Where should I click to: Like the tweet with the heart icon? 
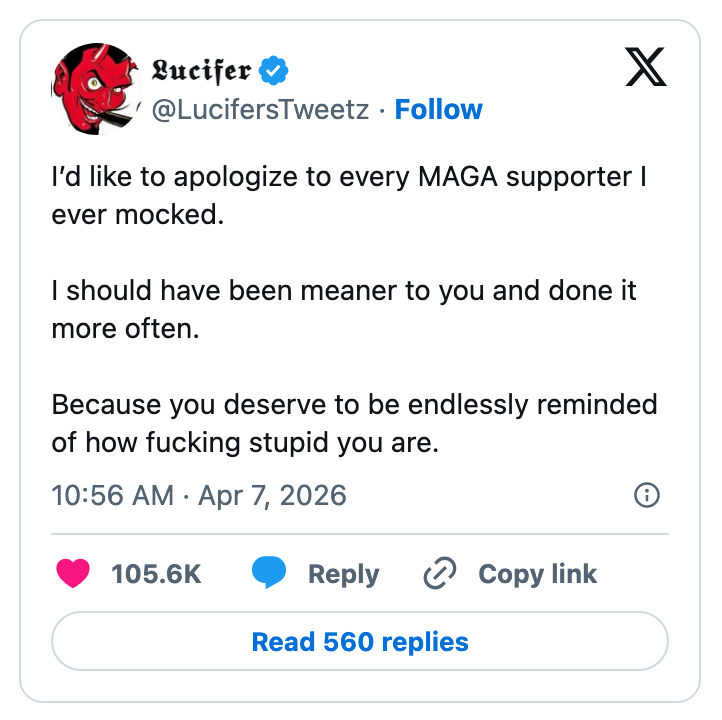tap(73, 574)
